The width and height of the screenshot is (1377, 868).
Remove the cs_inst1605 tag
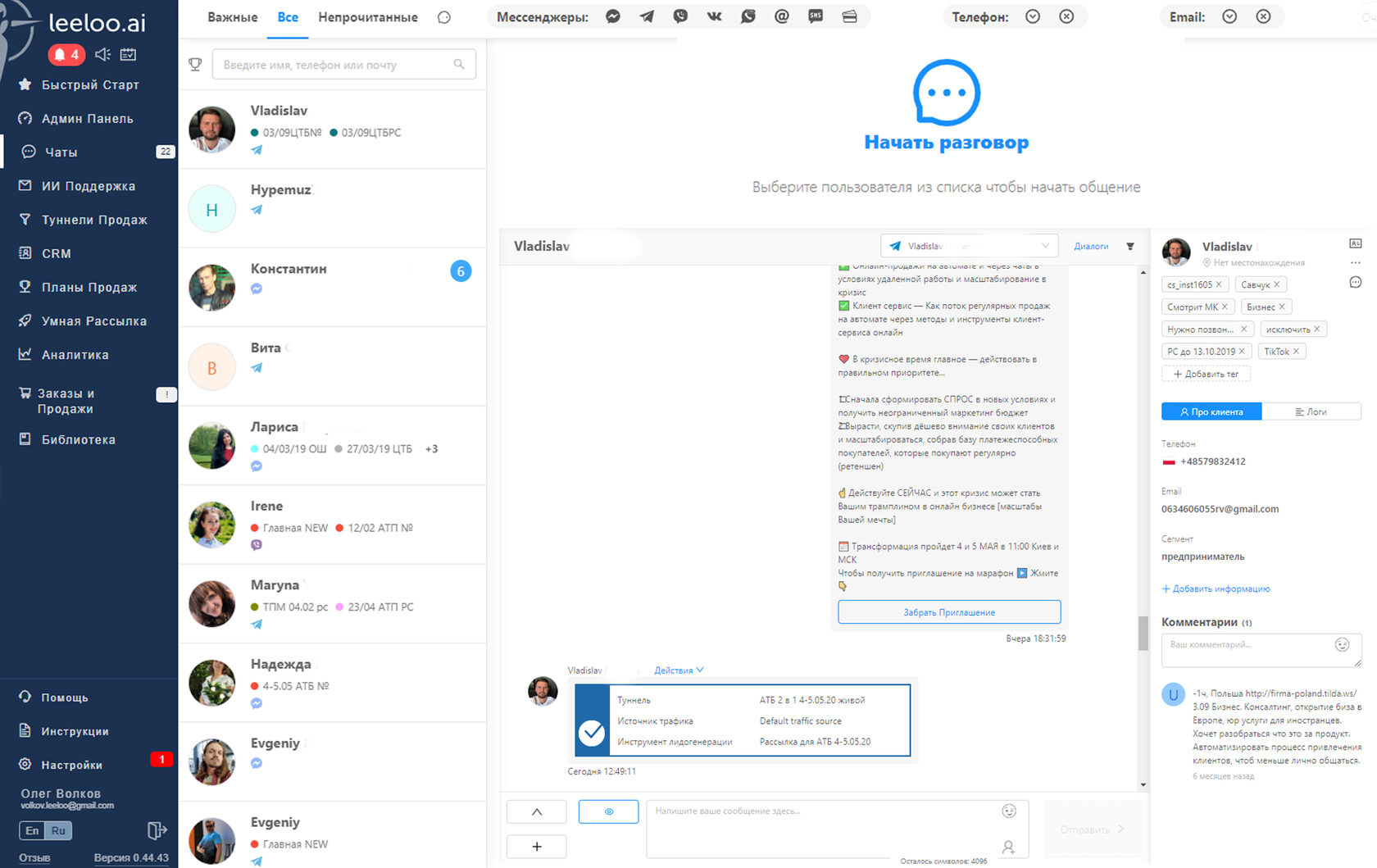(1219, 284)
